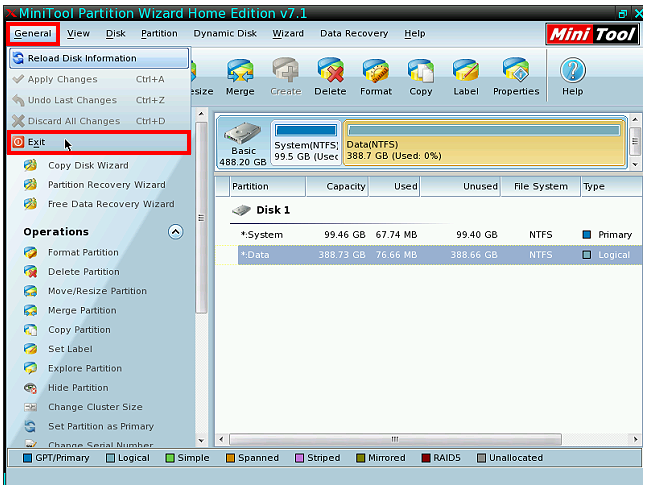
Task: Choose Exit from General menu
Action: [99, 143]
